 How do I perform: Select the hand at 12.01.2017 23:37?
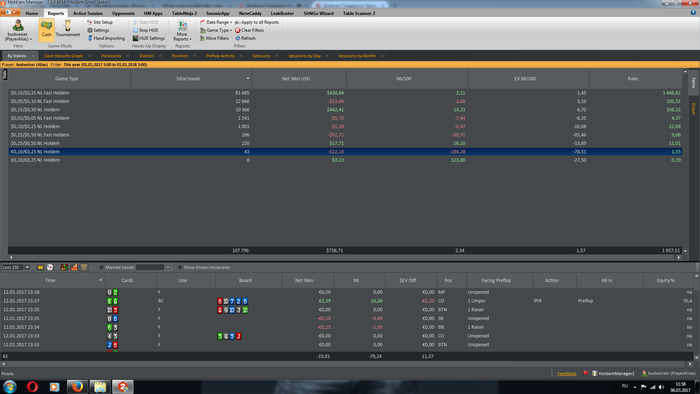pos(347,301)
